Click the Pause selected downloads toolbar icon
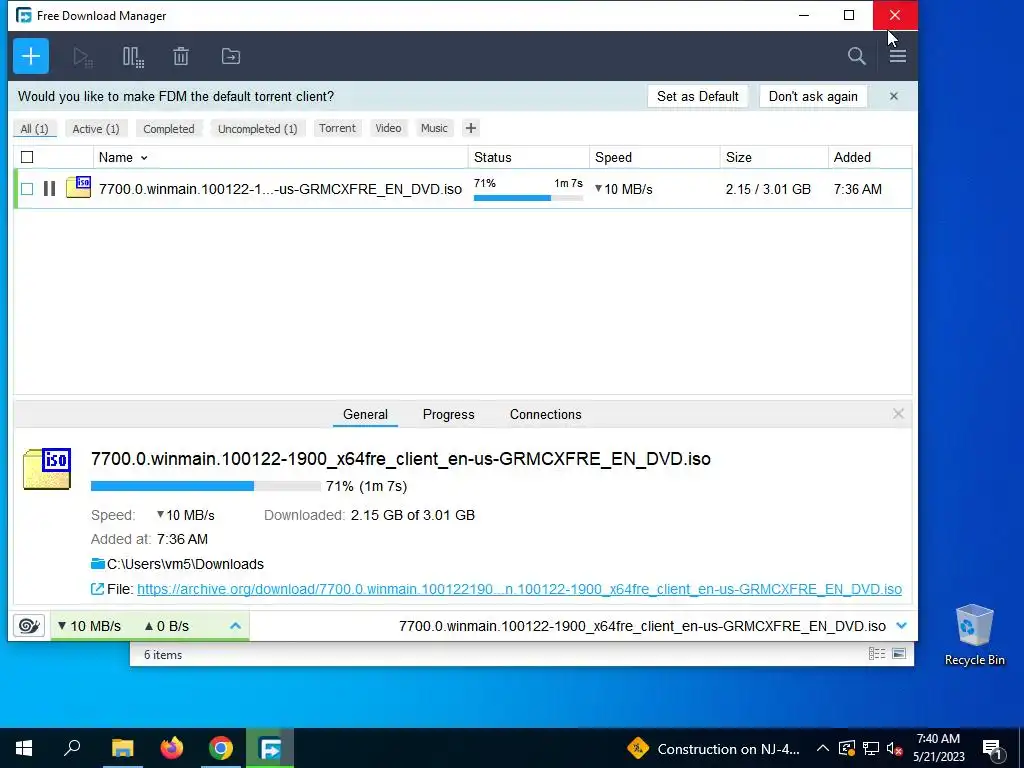Viewport: 1024px width, 768px height. click(x=133, y=57)
